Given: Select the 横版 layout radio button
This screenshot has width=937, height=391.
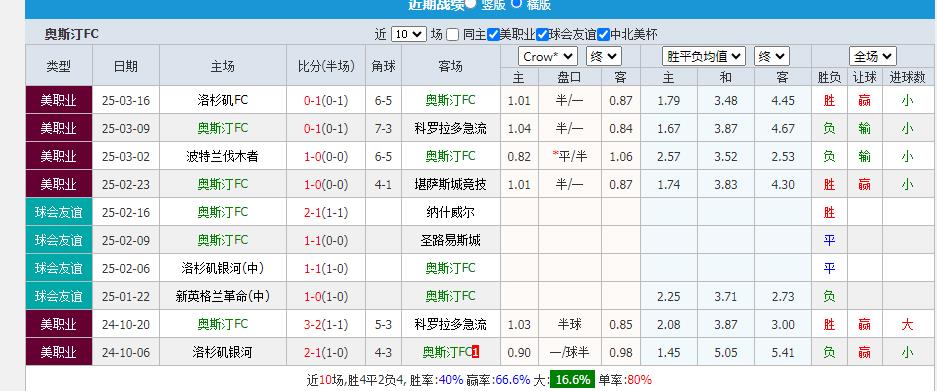Looking at the screenshot, I should (516, 3).
